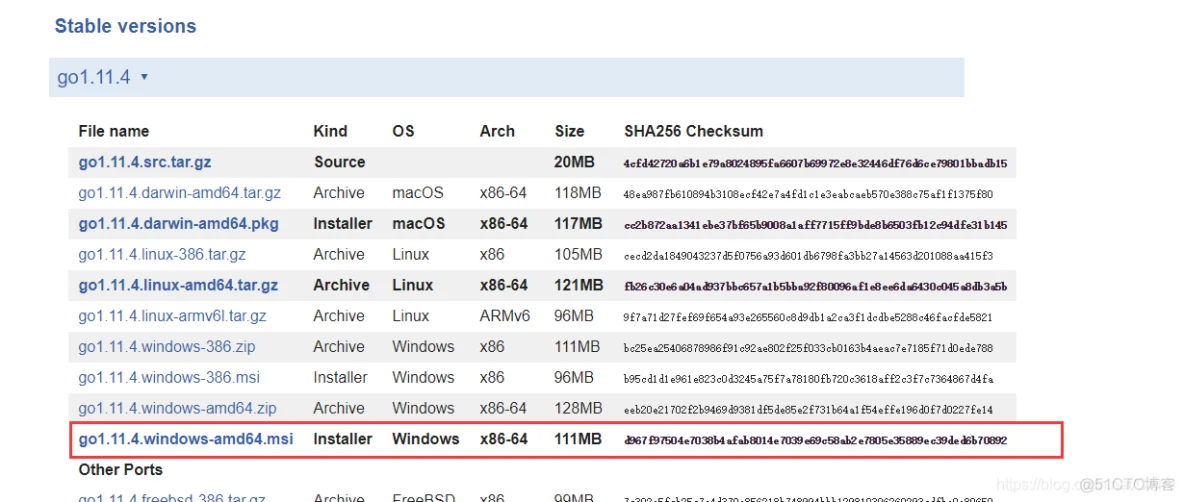
Task: Select checksum of darwin-amd64.pkg row
Action: click(816, 225)
